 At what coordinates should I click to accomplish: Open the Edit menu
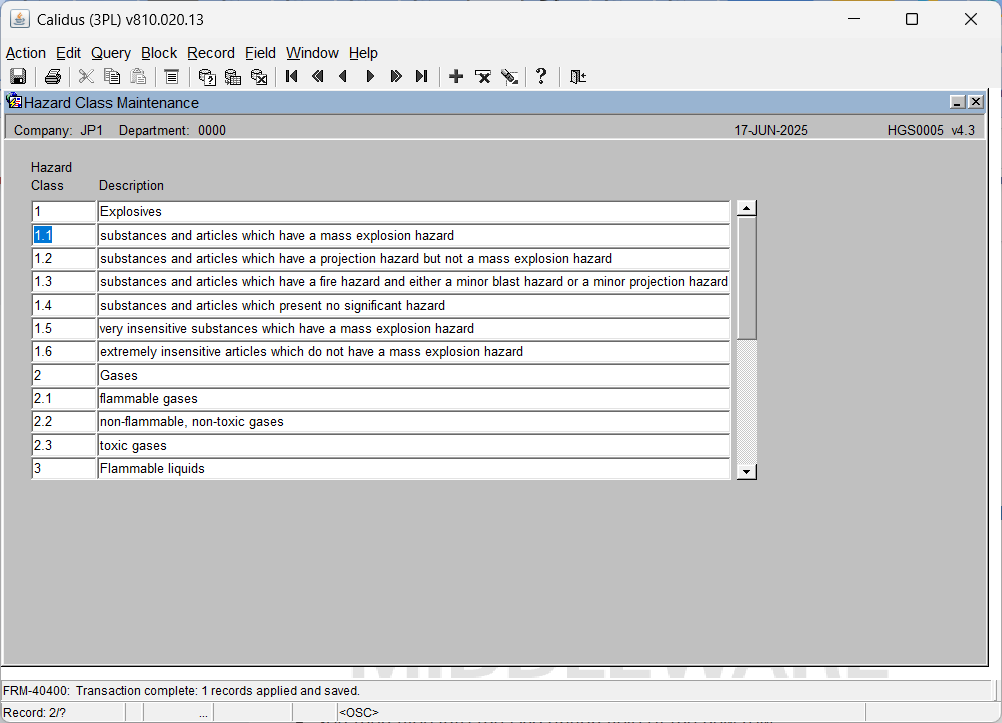click(x=68, y=53)
